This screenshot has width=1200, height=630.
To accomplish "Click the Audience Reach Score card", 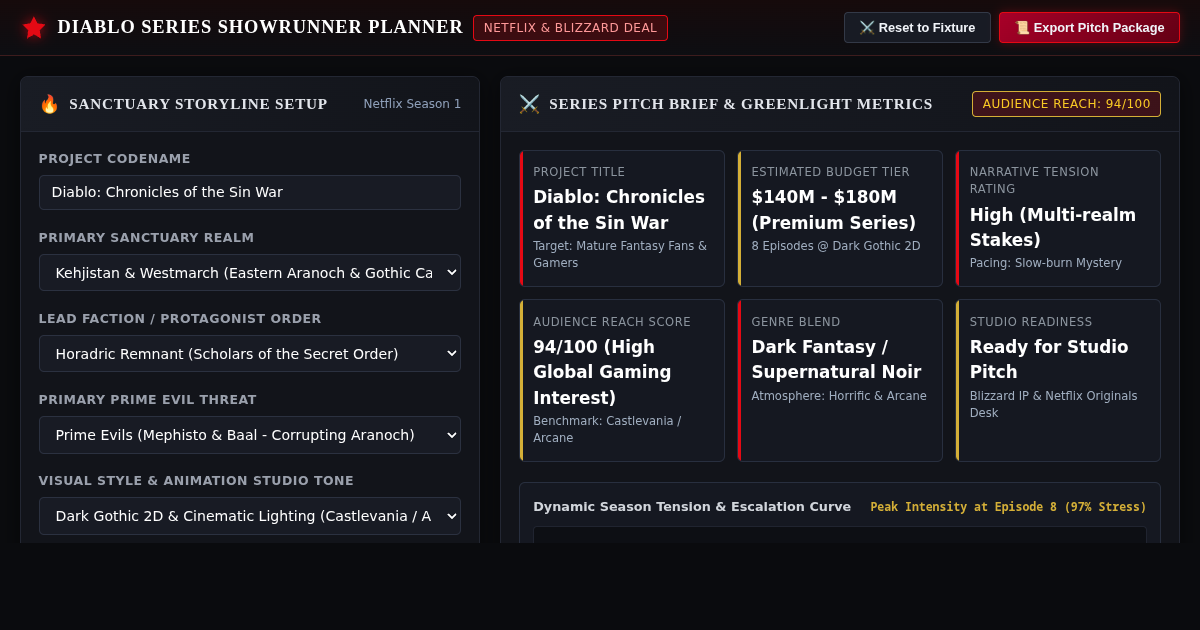I will coord(622,380).
